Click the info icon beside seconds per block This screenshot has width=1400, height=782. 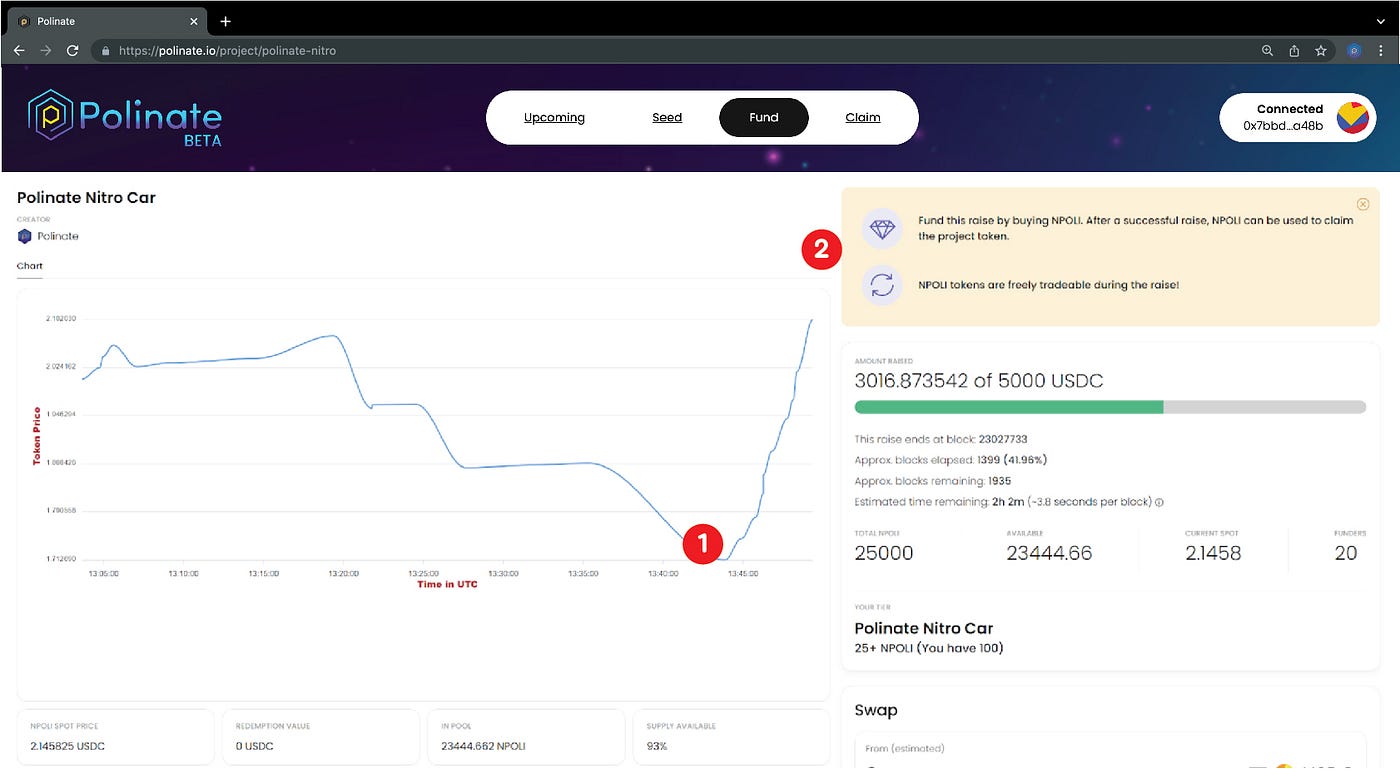click(1159, 503)
